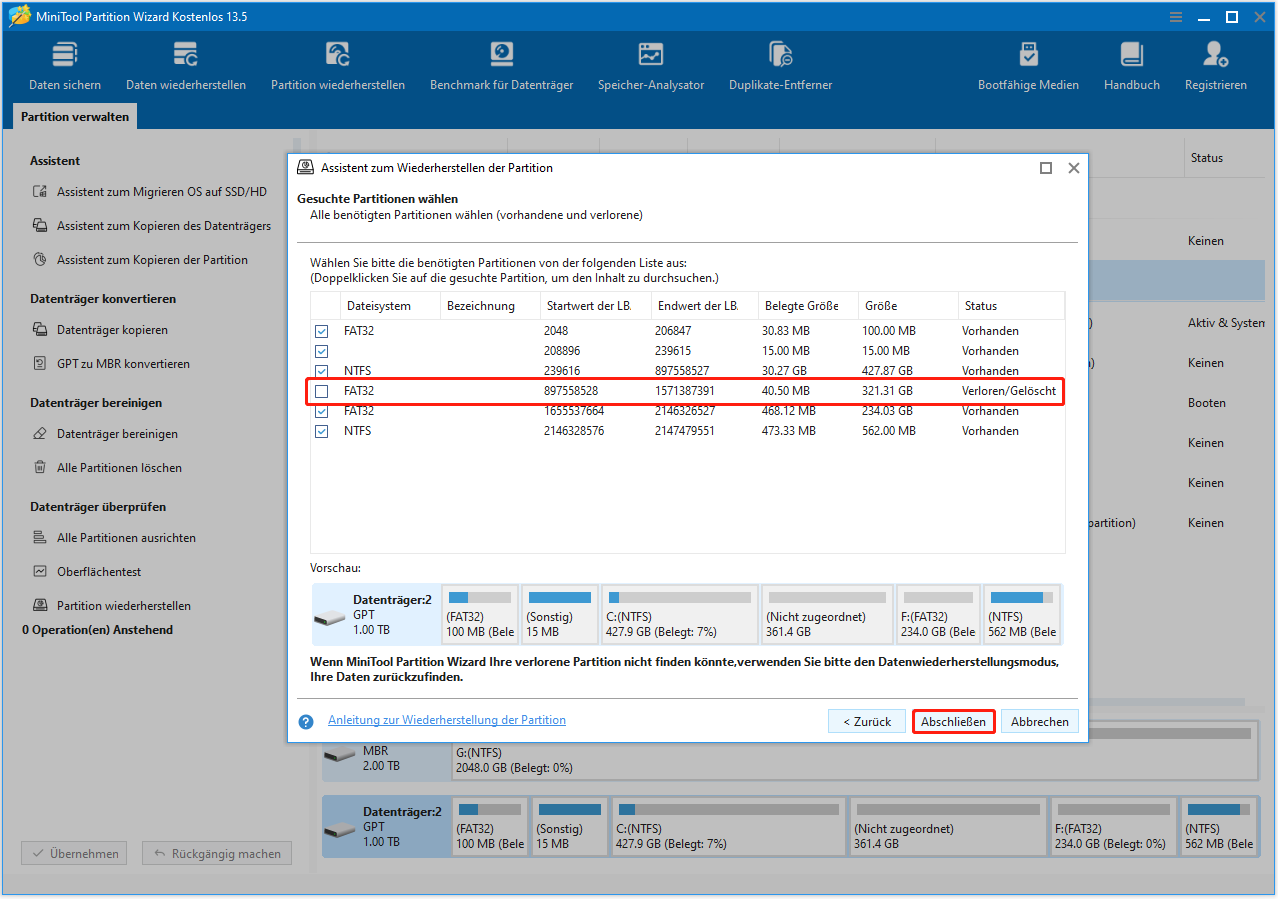Click the Abschließen button

point(952,720)
